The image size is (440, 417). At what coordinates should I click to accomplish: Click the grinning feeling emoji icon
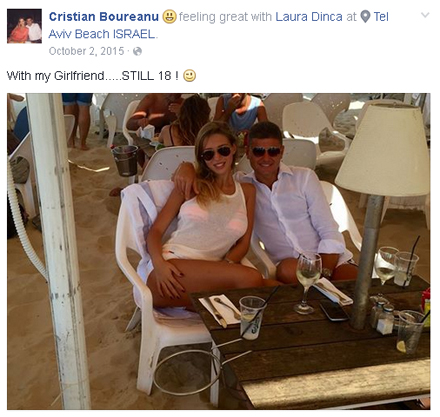[x=169, y=16]
